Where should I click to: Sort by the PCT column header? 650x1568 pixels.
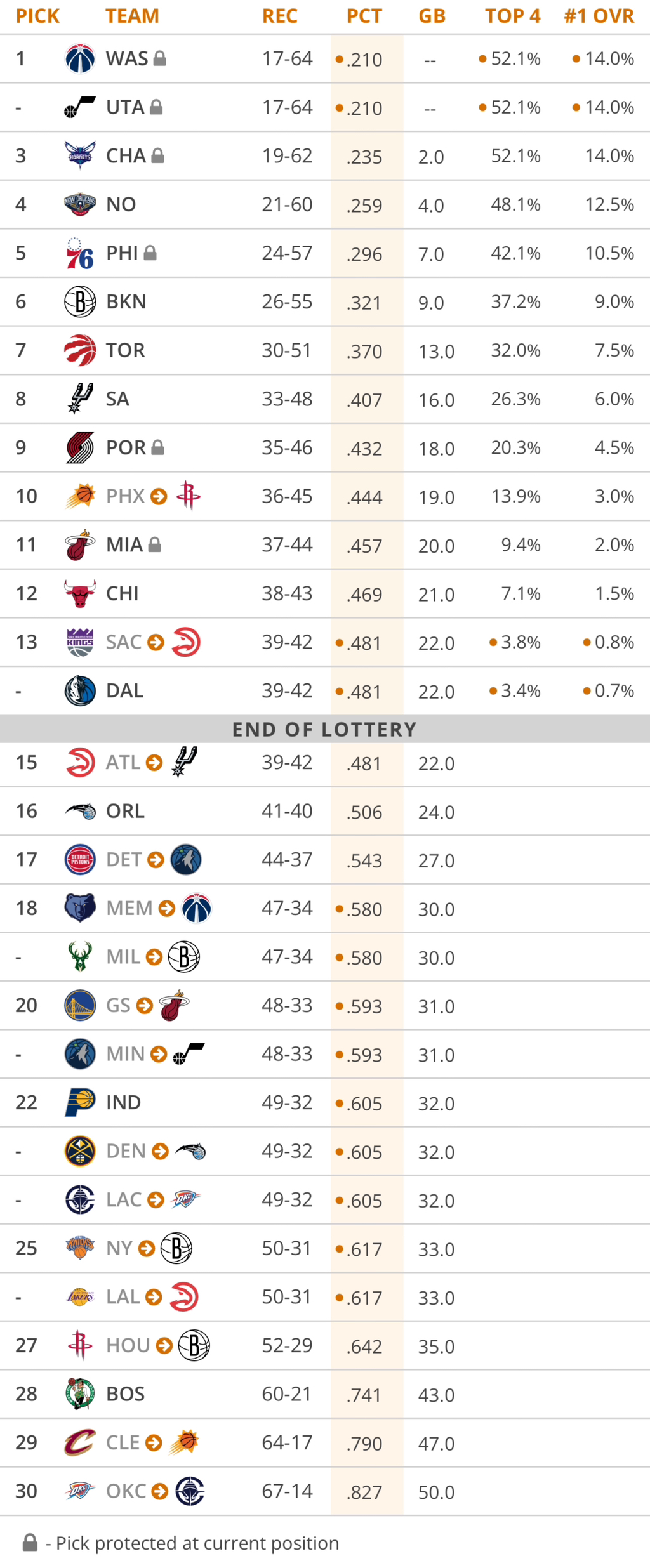click(364, 16)
